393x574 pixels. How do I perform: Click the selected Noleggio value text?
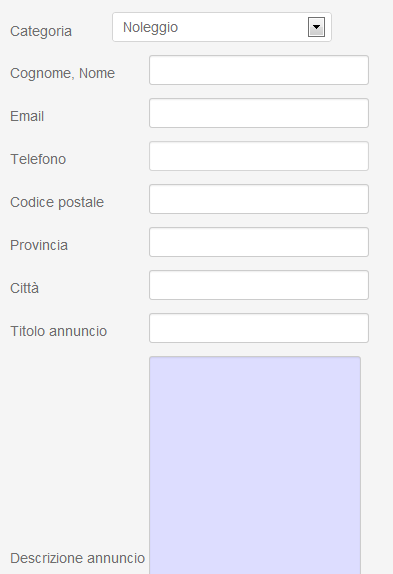point(150,28)
